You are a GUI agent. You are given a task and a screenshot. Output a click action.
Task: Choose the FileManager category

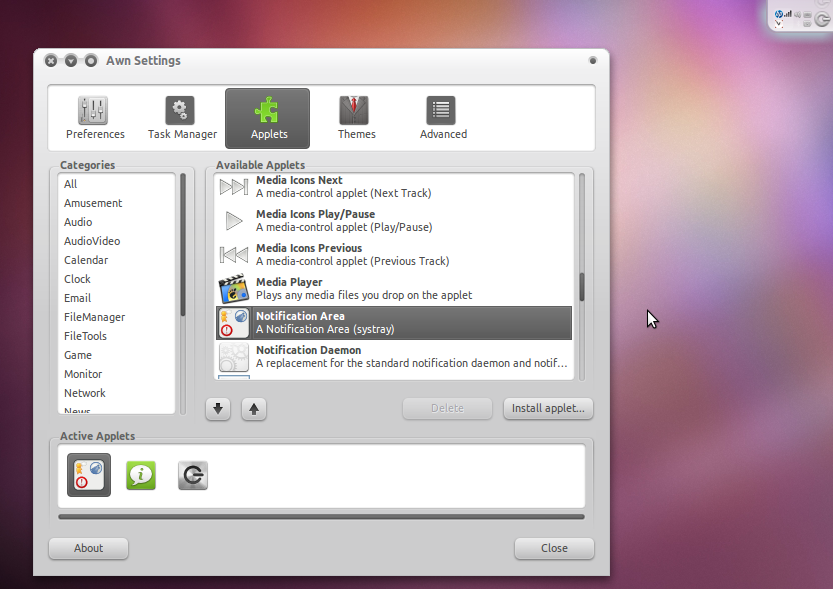[x=94, y=317]
